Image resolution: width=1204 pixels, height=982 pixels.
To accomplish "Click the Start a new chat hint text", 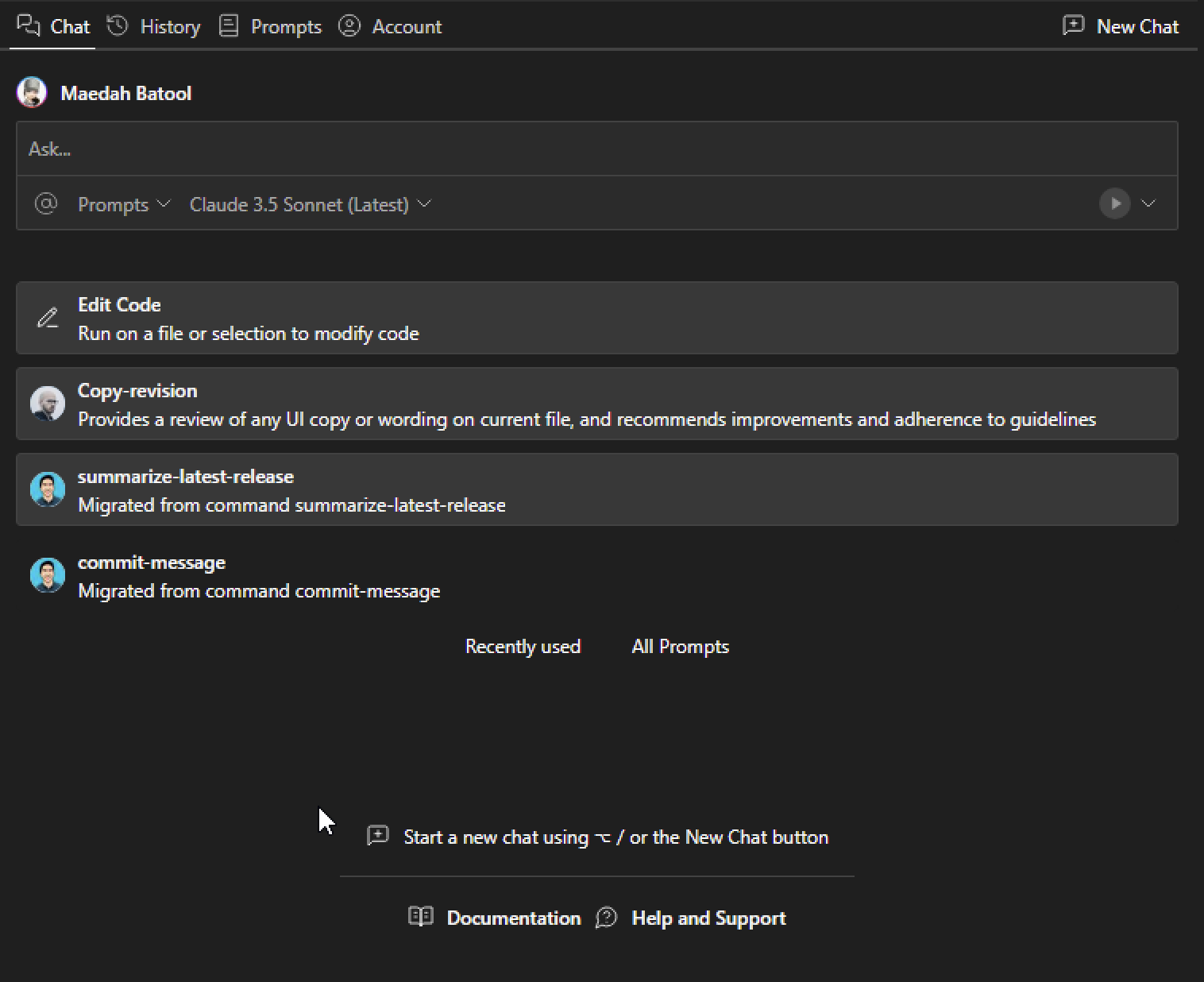I will pos(616,837).
